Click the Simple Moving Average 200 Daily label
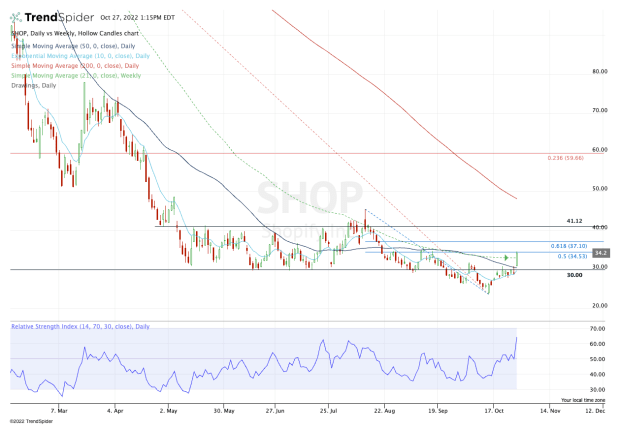The width and height of the screenshot is (620, 426). pos(75,66)
